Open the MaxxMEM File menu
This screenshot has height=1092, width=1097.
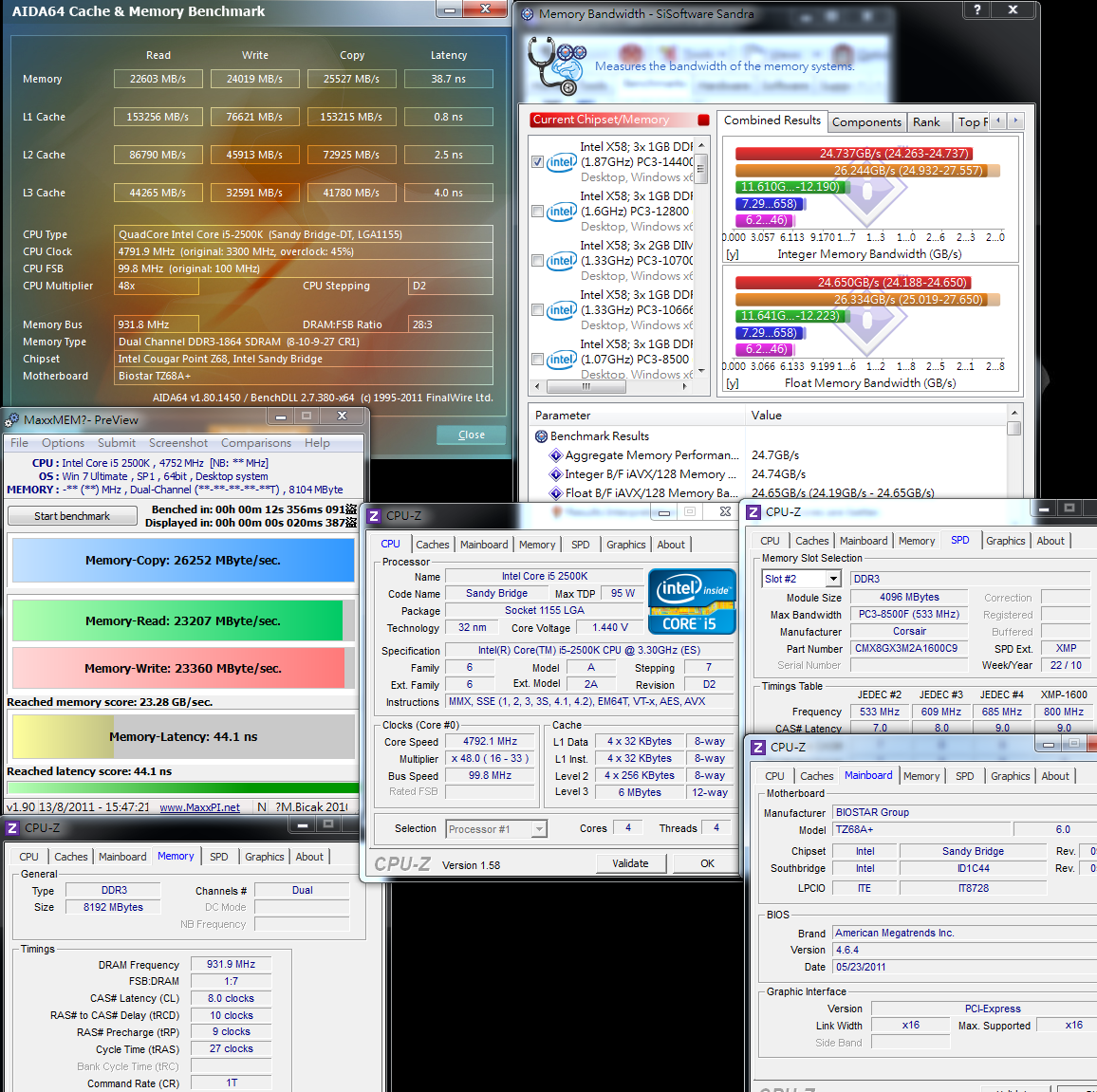click(20, 443)
